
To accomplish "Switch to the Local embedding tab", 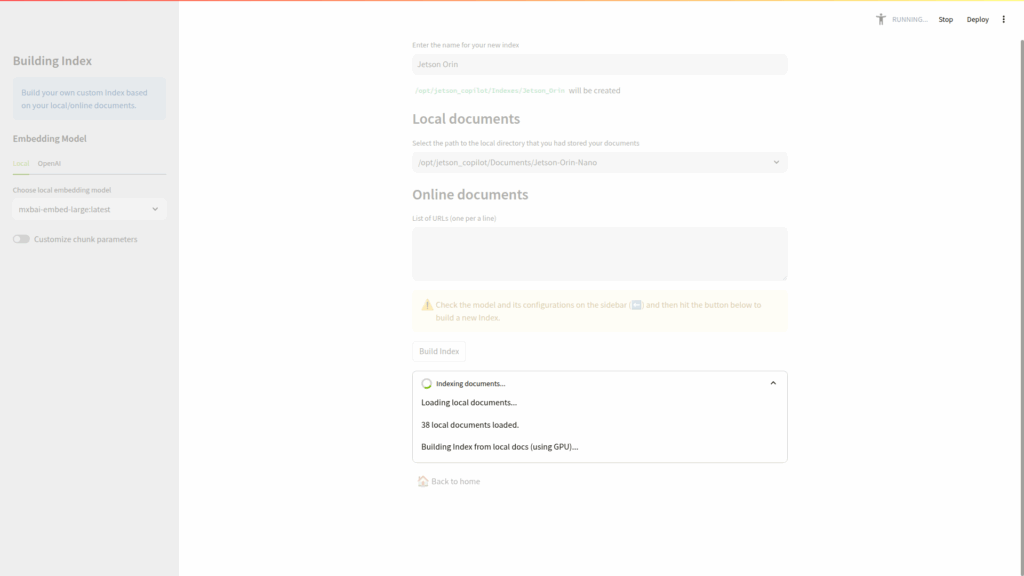I will click(x=21, y=163).
